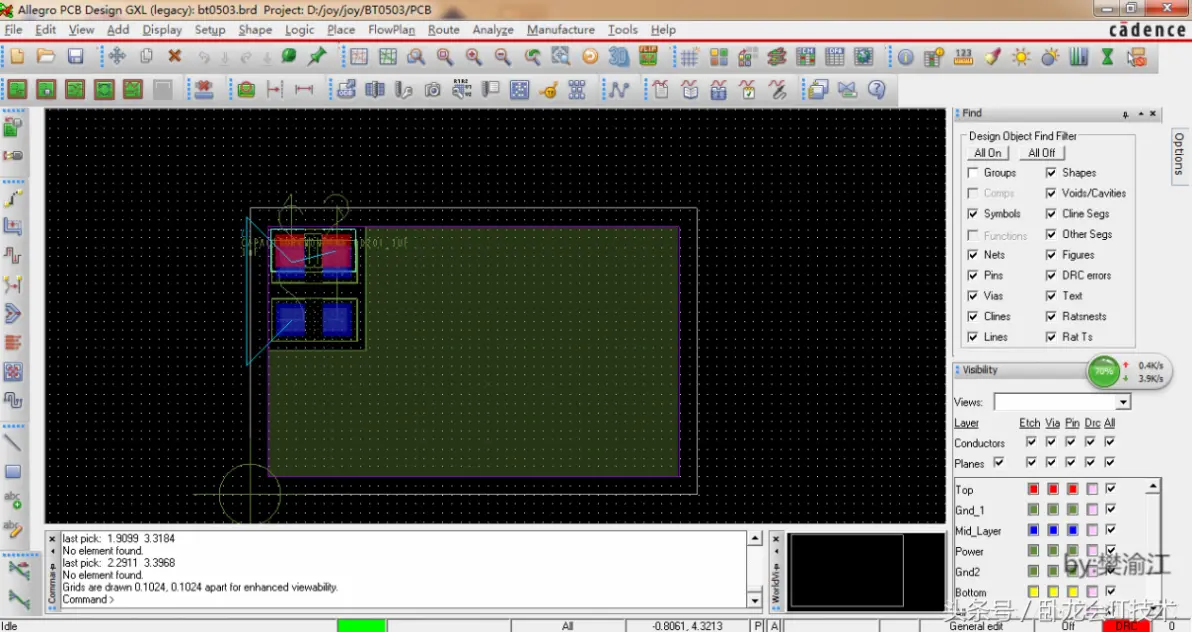Screen dimensions: 1192x632
Task: Click the Zoom In magnifier icon
Action: point(474,56)
